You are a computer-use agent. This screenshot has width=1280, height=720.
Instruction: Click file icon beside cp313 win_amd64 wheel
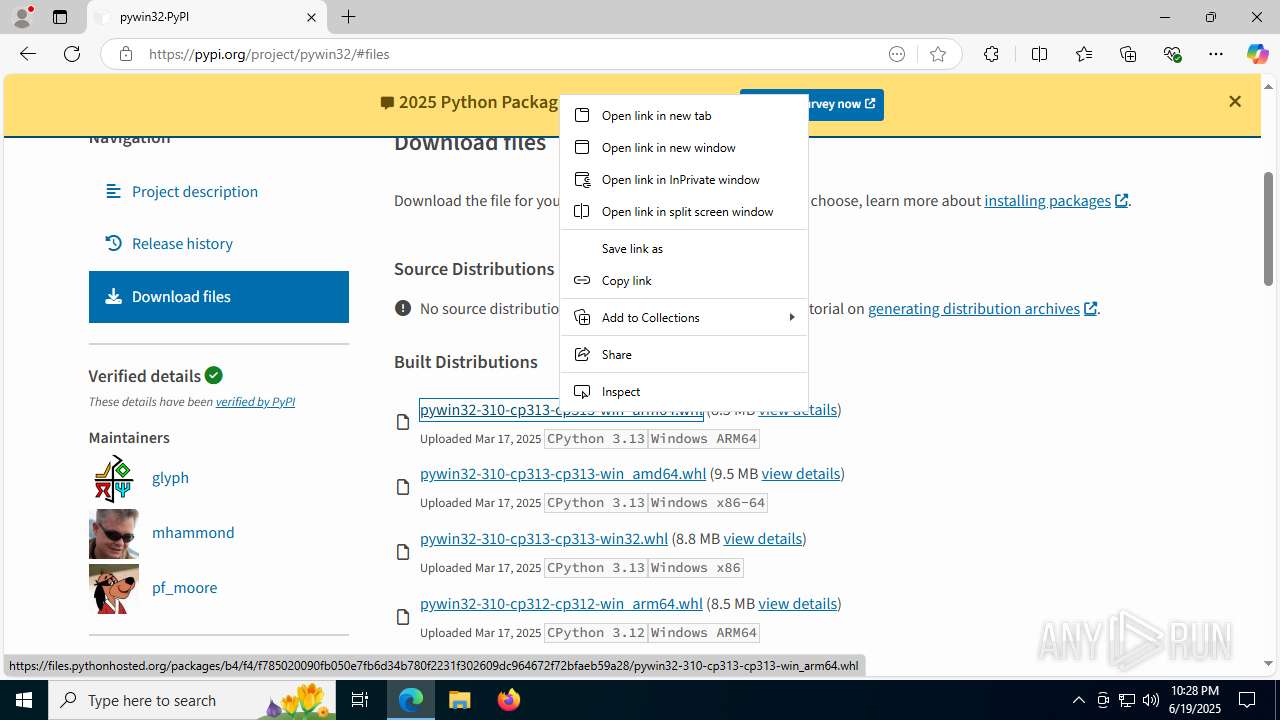(403, 487)
